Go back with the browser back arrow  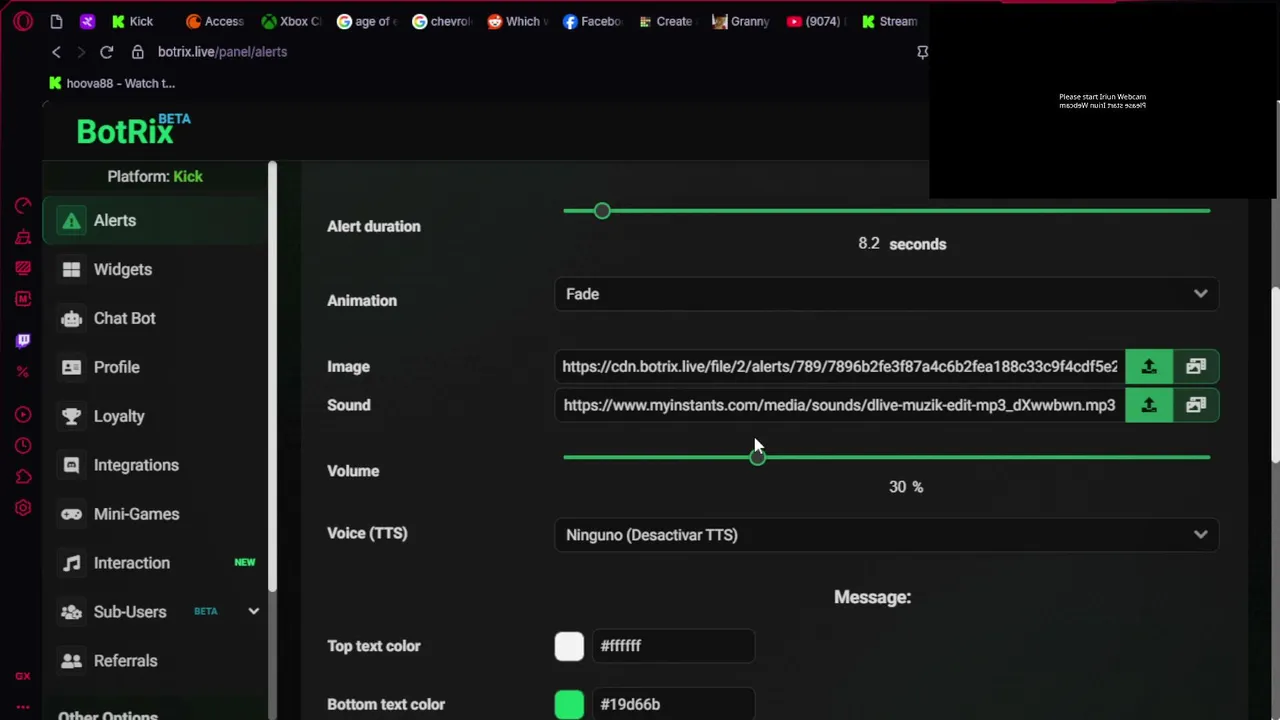coord(56,52)
